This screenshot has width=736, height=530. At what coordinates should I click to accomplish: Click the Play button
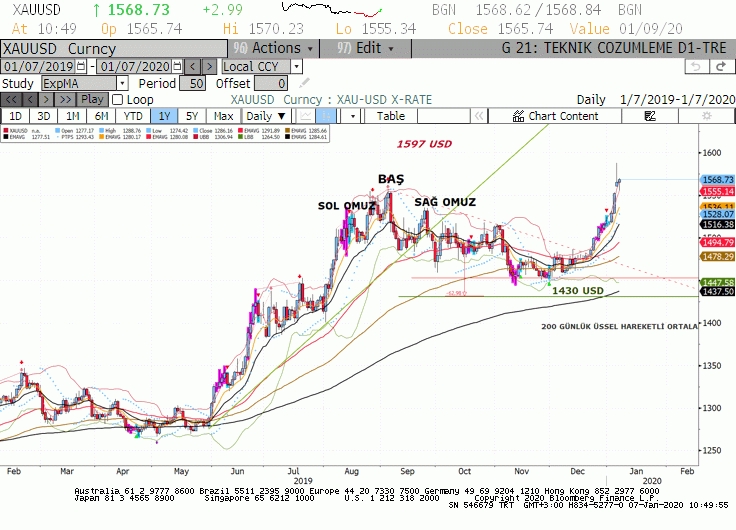92,100
